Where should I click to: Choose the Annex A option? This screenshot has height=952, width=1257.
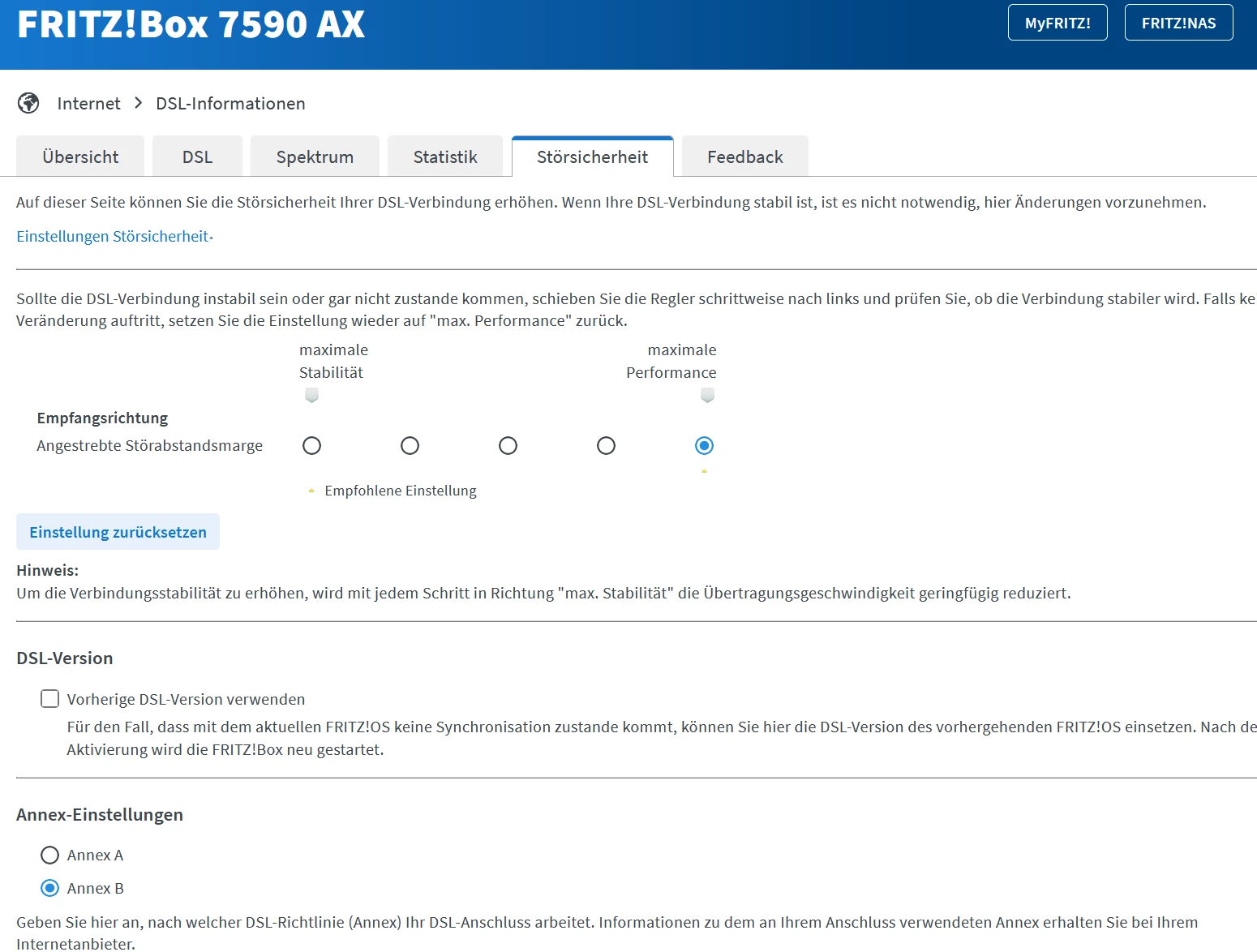(x=50, y=855)
